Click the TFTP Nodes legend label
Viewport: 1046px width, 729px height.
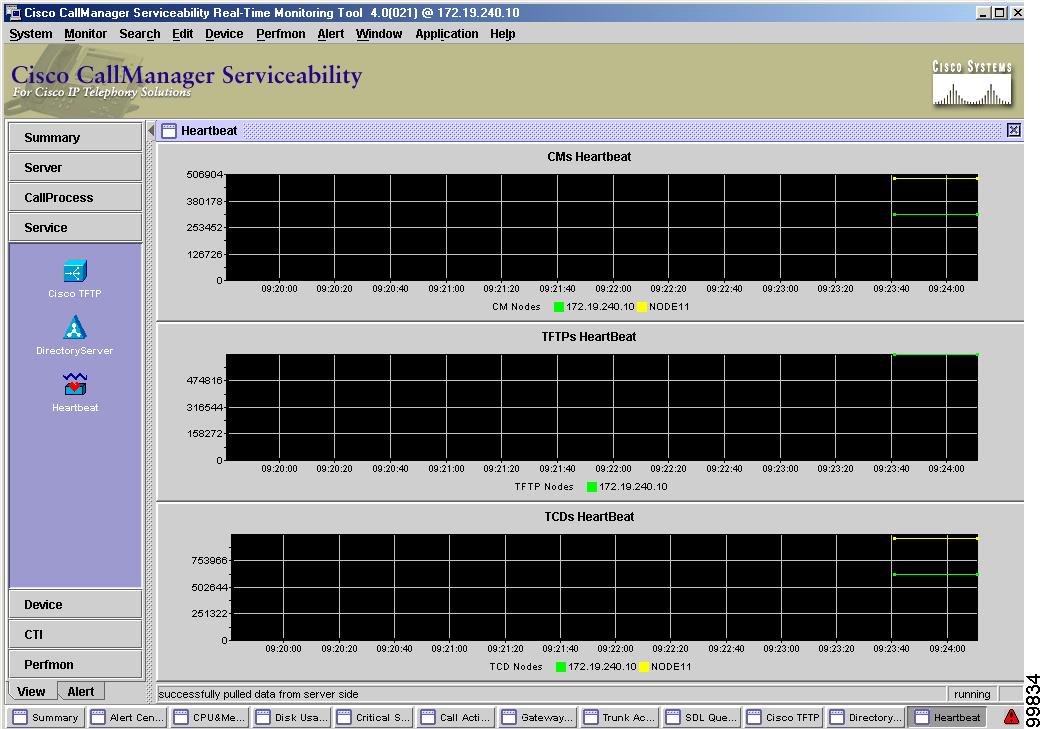[x=544, y=487]
